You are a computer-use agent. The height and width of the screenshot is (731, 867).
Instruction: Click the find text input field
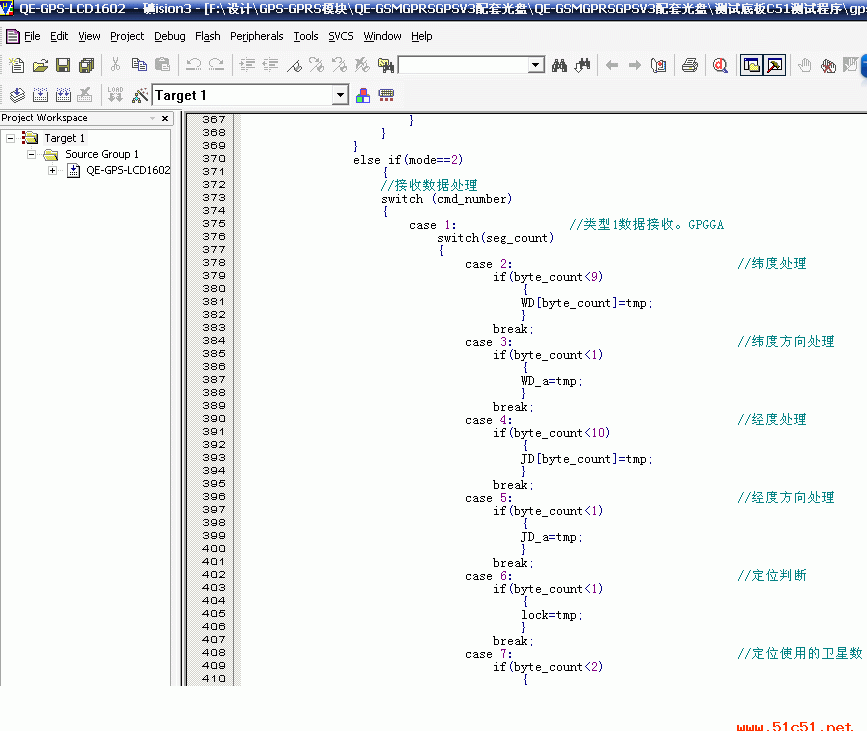(x=462, y=65)
